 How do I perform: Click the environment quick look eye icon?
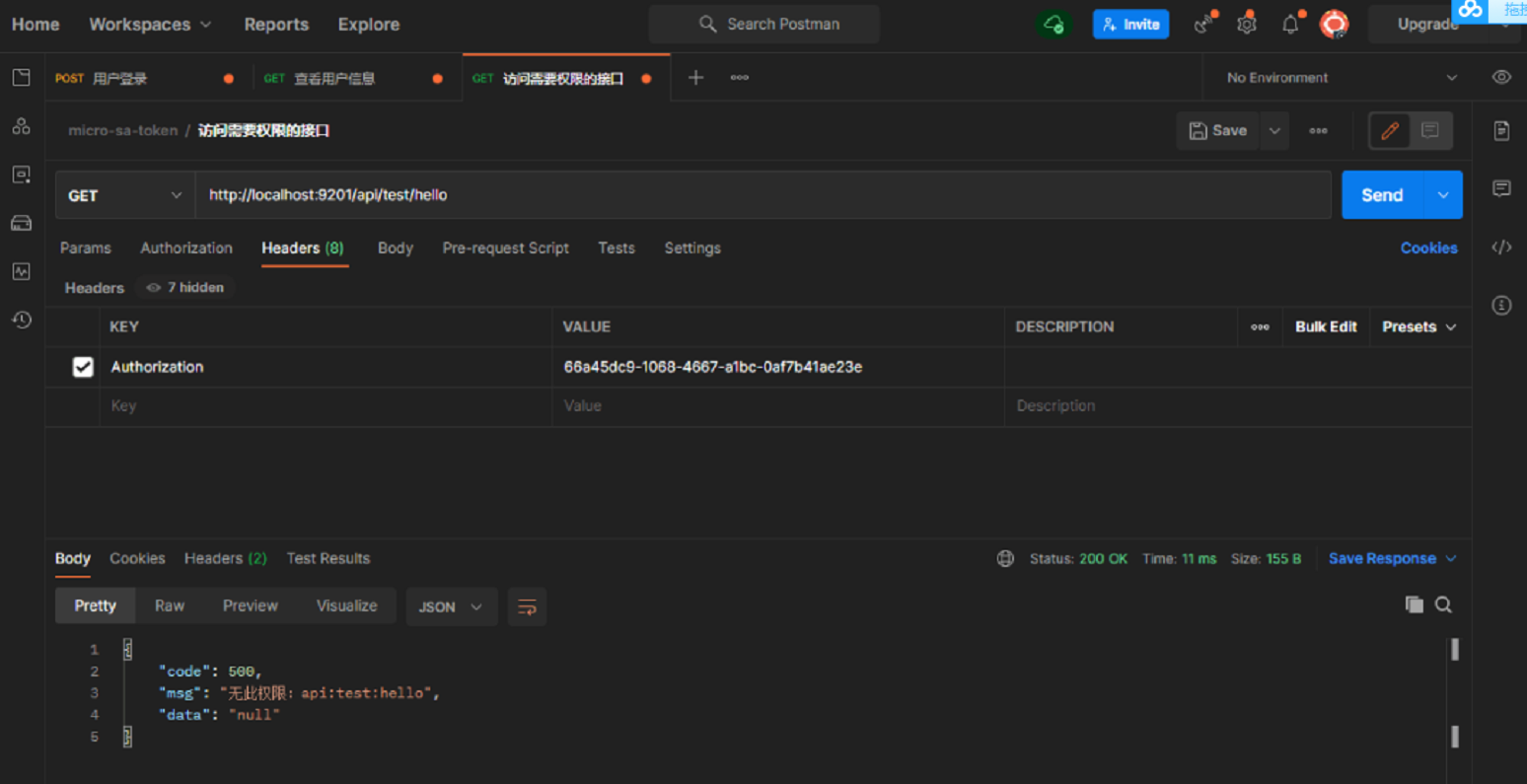coord(1501,78)
